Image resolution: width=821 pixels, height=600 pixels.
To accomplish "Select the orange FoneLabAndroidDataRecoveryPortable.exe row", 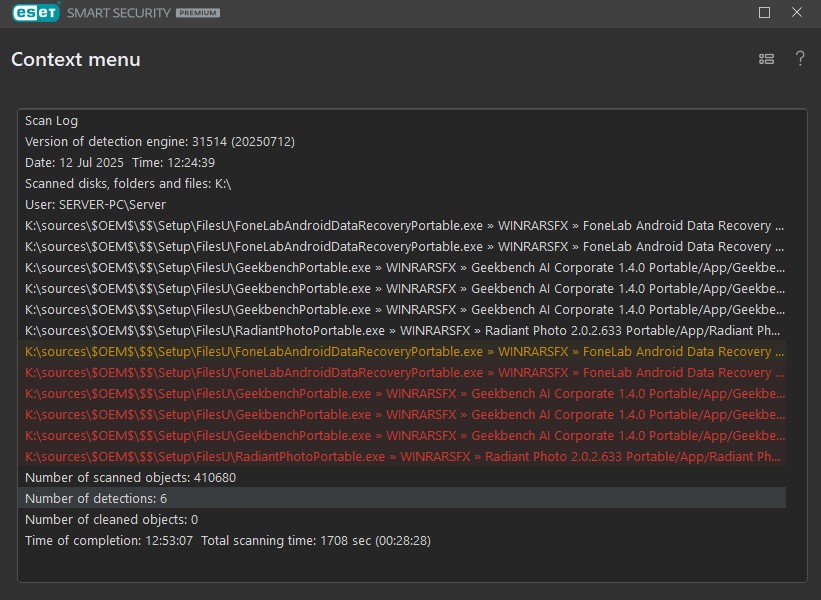I will coord(402,352).
